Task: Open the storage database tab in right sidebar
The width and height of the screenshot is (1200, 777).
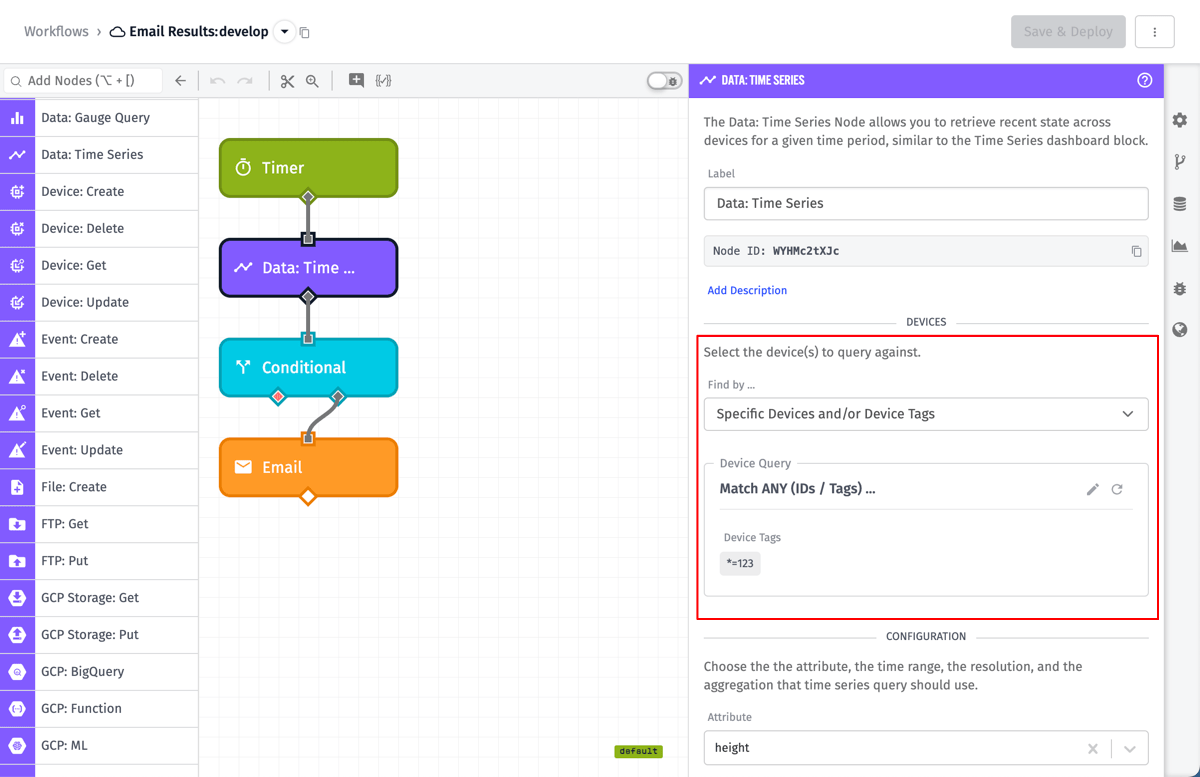Action: [x=1180, y=204]
